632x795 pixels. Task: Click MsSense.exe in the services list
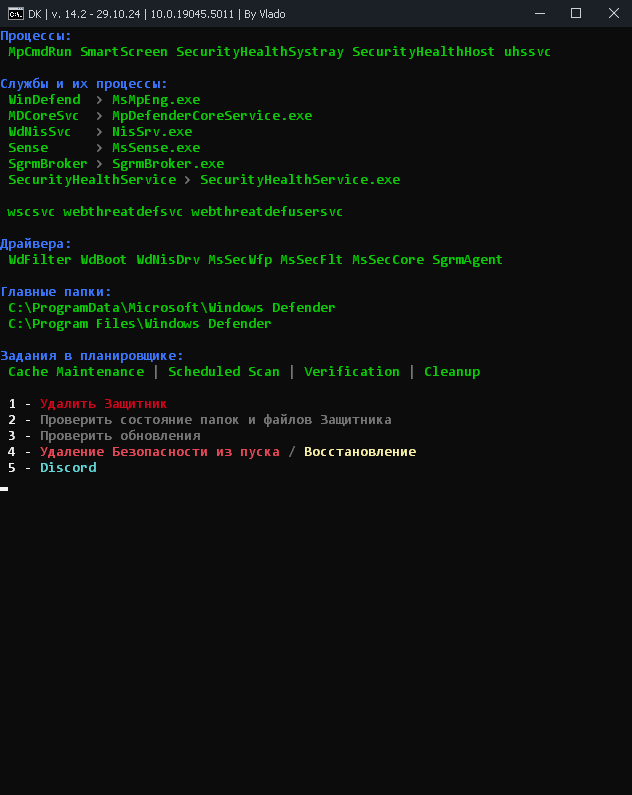click(156, 148)
